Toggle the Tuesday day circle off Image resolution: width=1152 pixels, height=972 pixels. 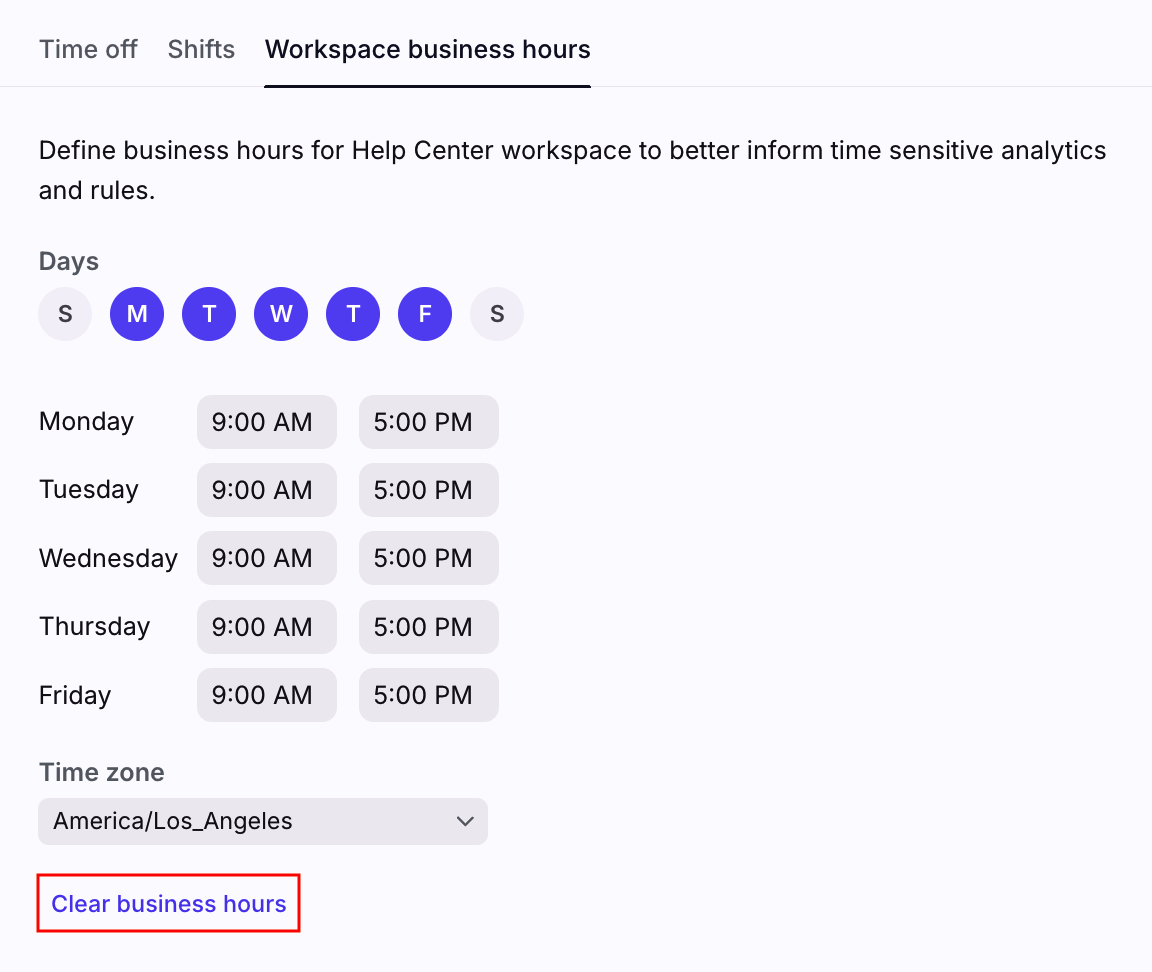(209, 314)
